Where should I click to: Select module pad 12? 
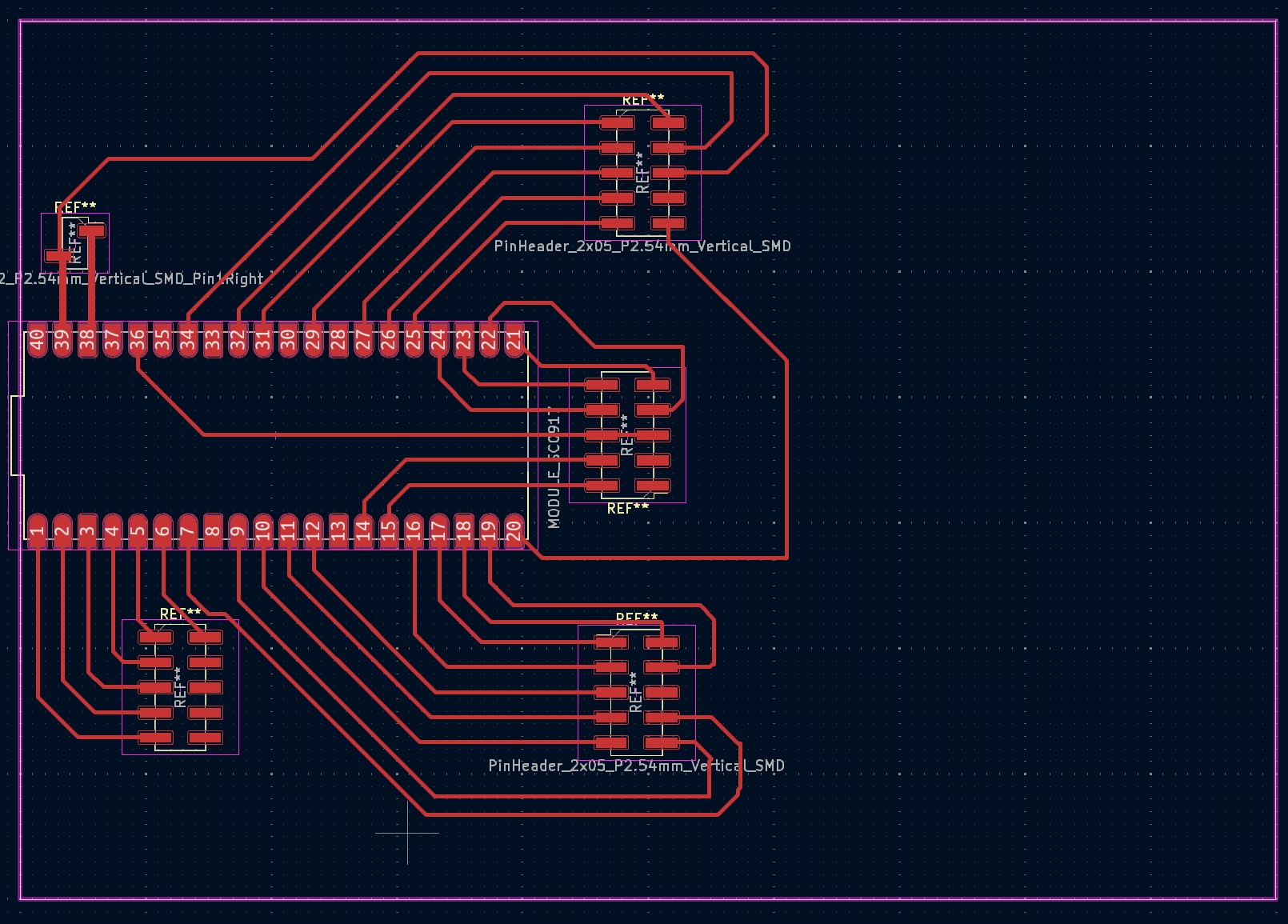point(313,530)
